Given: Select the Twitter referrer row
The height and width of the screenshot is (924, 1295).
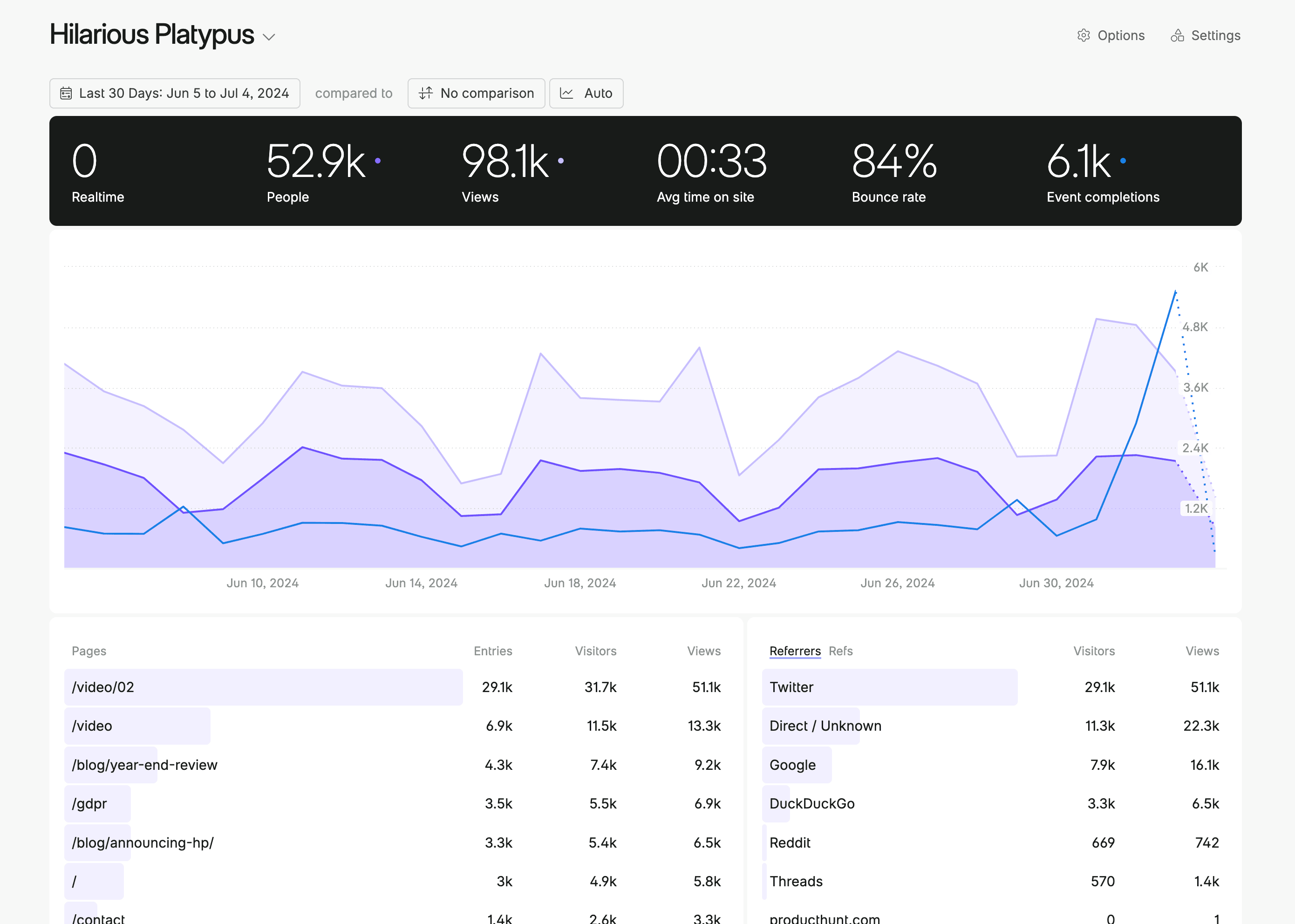Looking at the screenshot, I should tap(791, 687).
